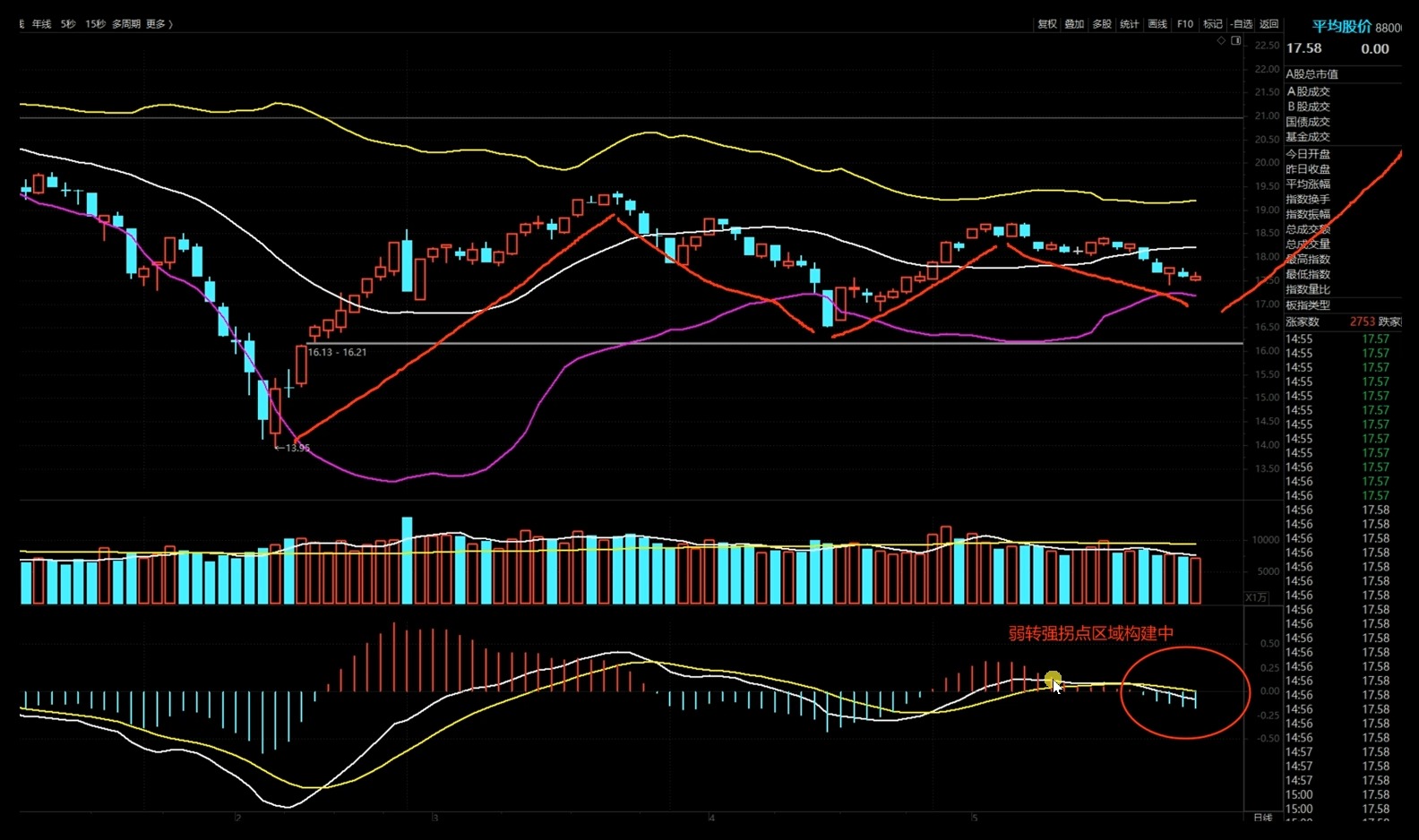
Task: Select the 指数量比 row
Action: tap(1308, 289)
